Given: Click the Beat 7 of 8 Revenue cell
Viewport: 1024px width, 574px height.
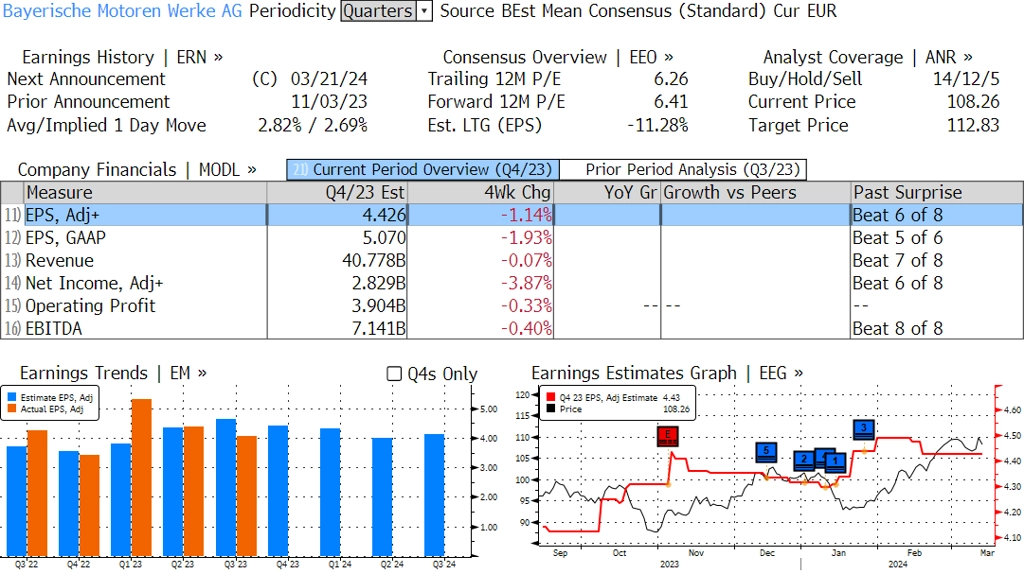Looking at the screenshot, I should (x=897, y=261).
